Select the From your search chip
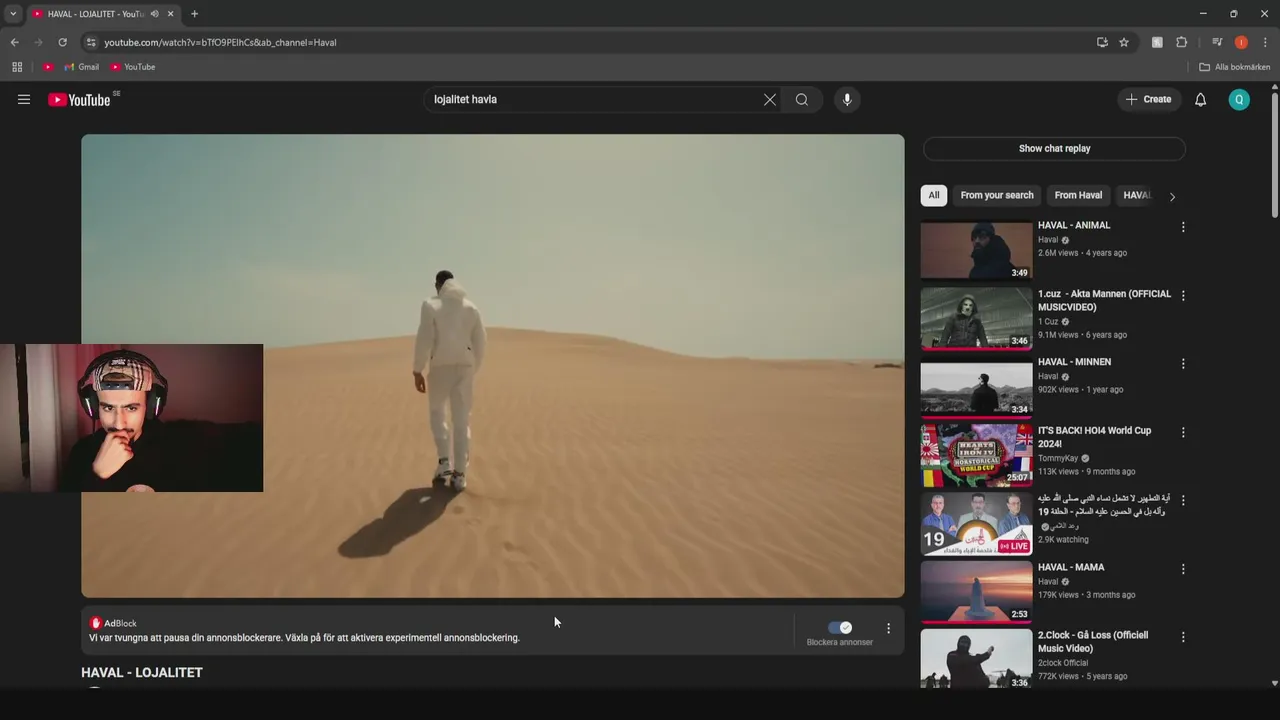Viewport: 1280px width, 720px height. click(997, 195)
